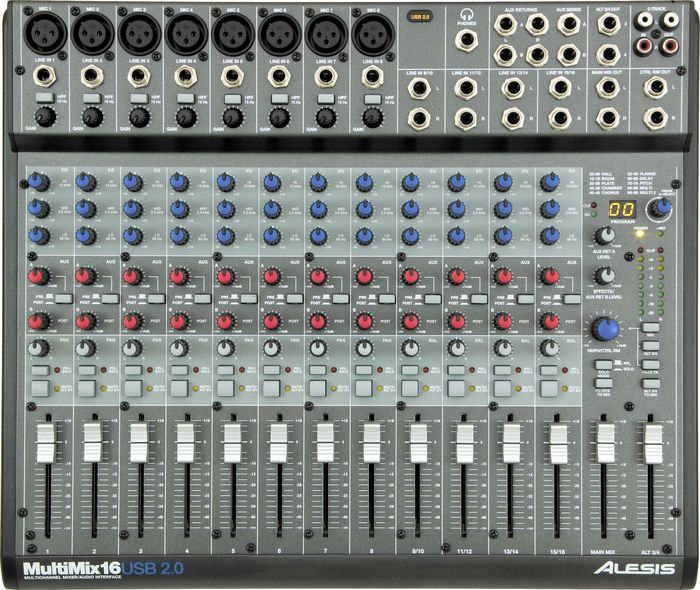Click the AUX RET A LEVEL knob
This screenshot has height=590, width=700.
(604, 235)
